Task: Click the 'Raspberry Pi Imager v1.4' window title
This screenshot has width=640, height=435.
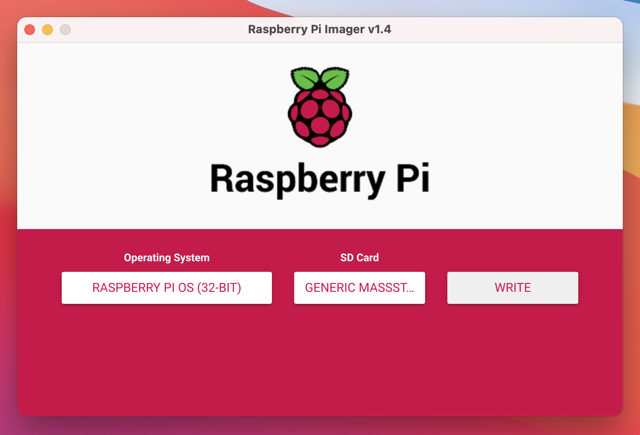Action: point(320,29)
